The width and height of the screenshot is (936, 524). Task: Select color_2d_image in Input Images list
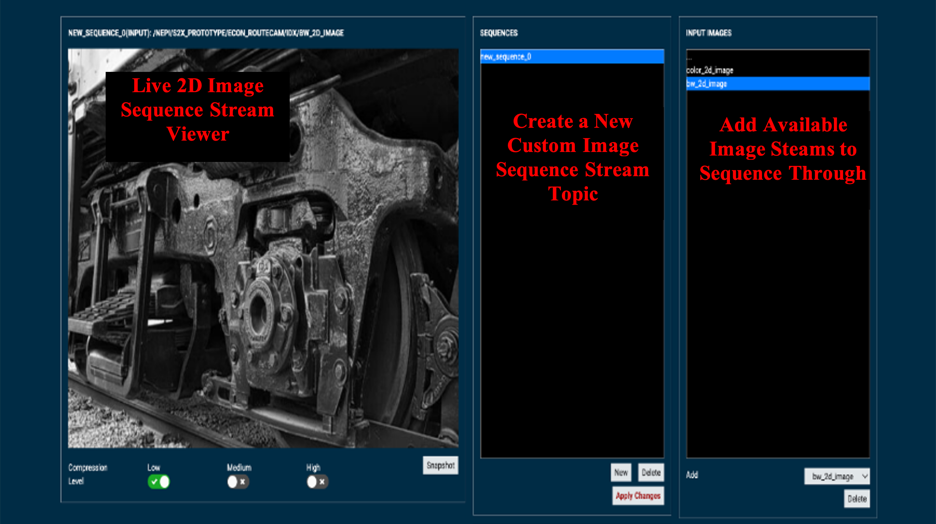(778, 70)
